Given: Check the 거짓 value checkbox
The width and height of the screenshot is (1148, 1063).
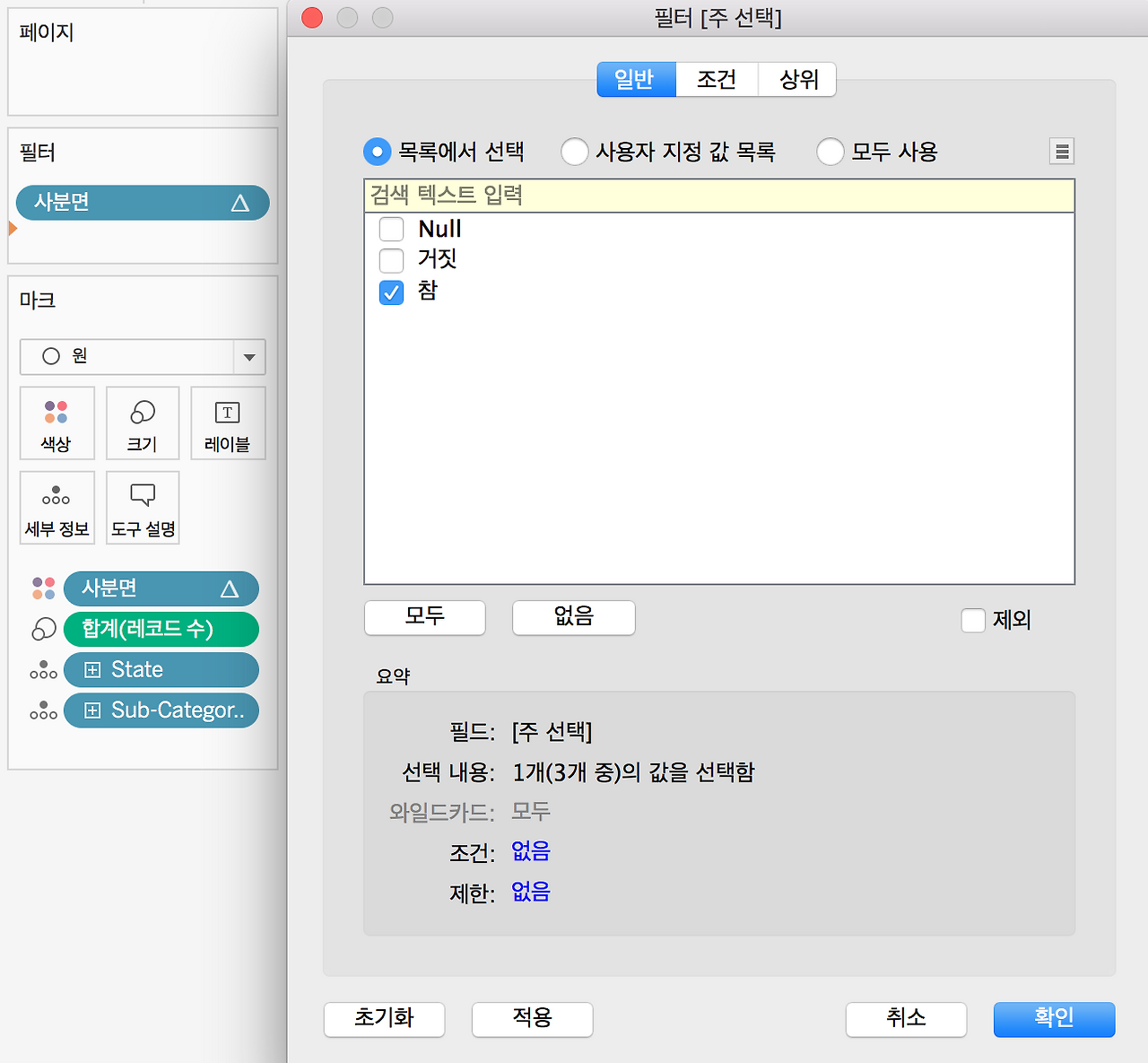Looking at the screenshot, I should tap(392, 260).
